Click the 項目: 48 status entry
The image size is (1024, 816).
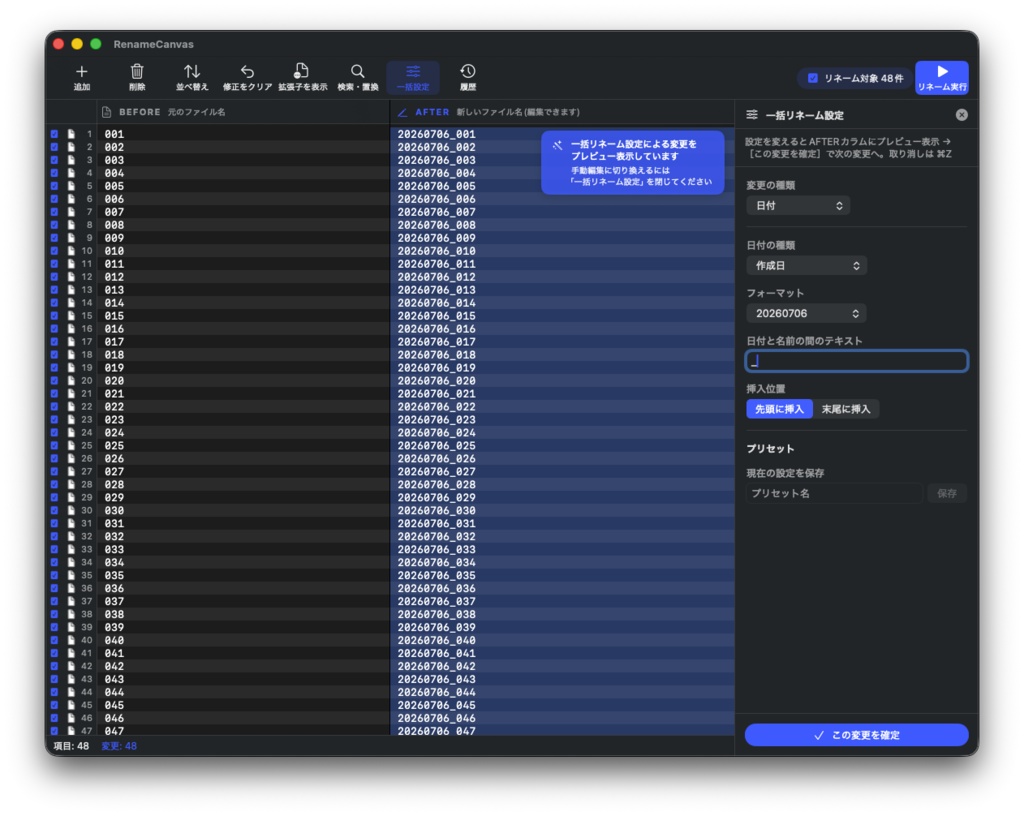tap(71, 746)
